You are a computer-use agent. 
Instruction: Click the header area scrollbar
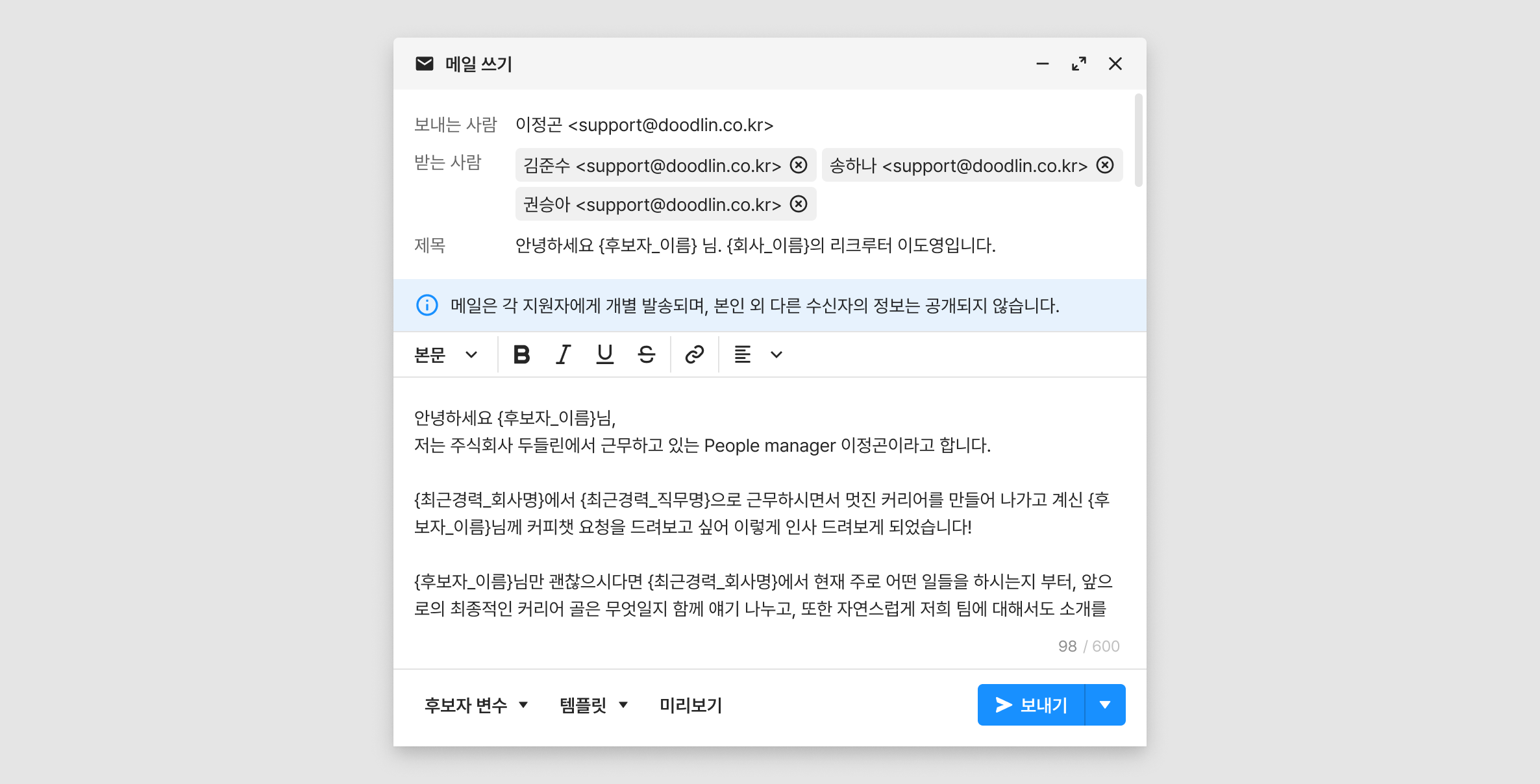pos(1138,140)
